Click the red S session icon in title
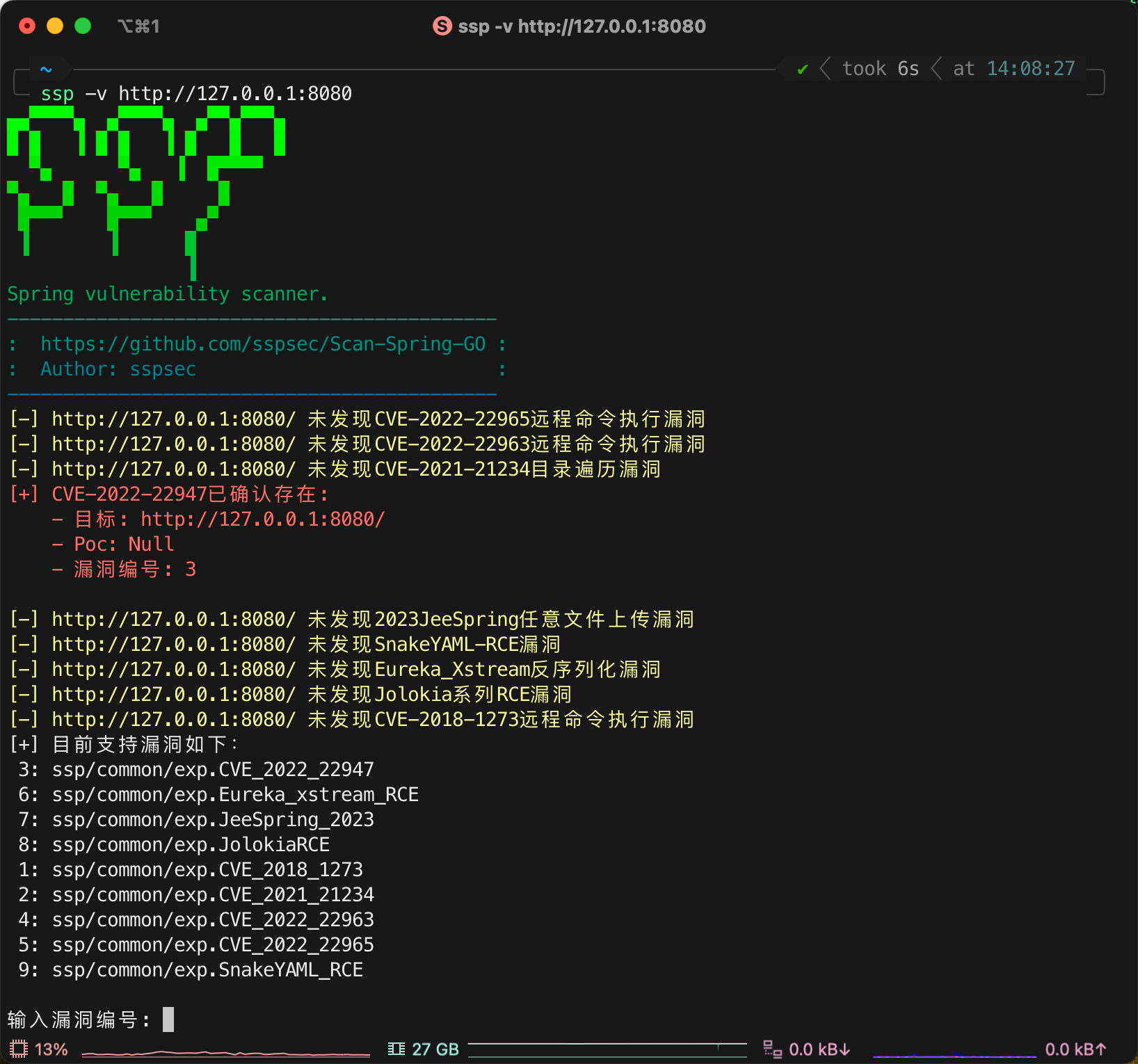 (442, 26)
